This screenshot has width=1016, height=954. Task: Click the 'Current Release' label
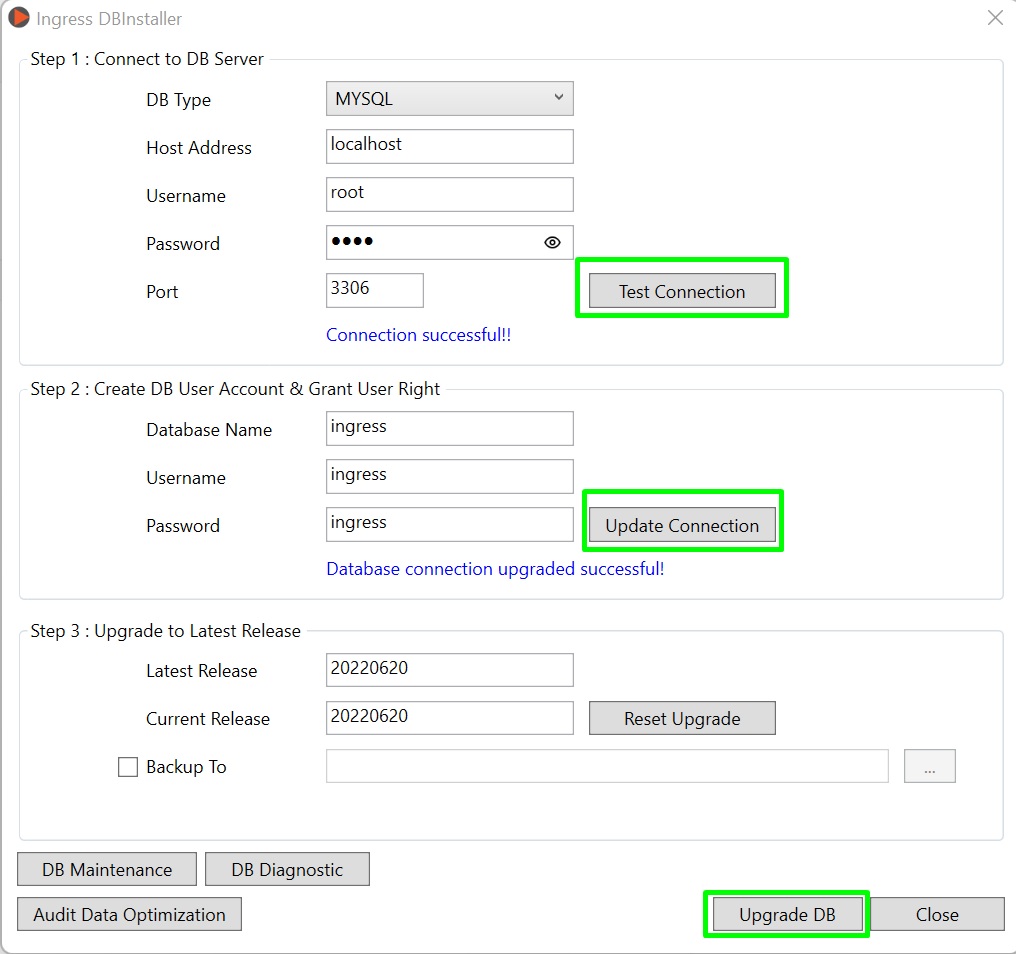(207, 719)
